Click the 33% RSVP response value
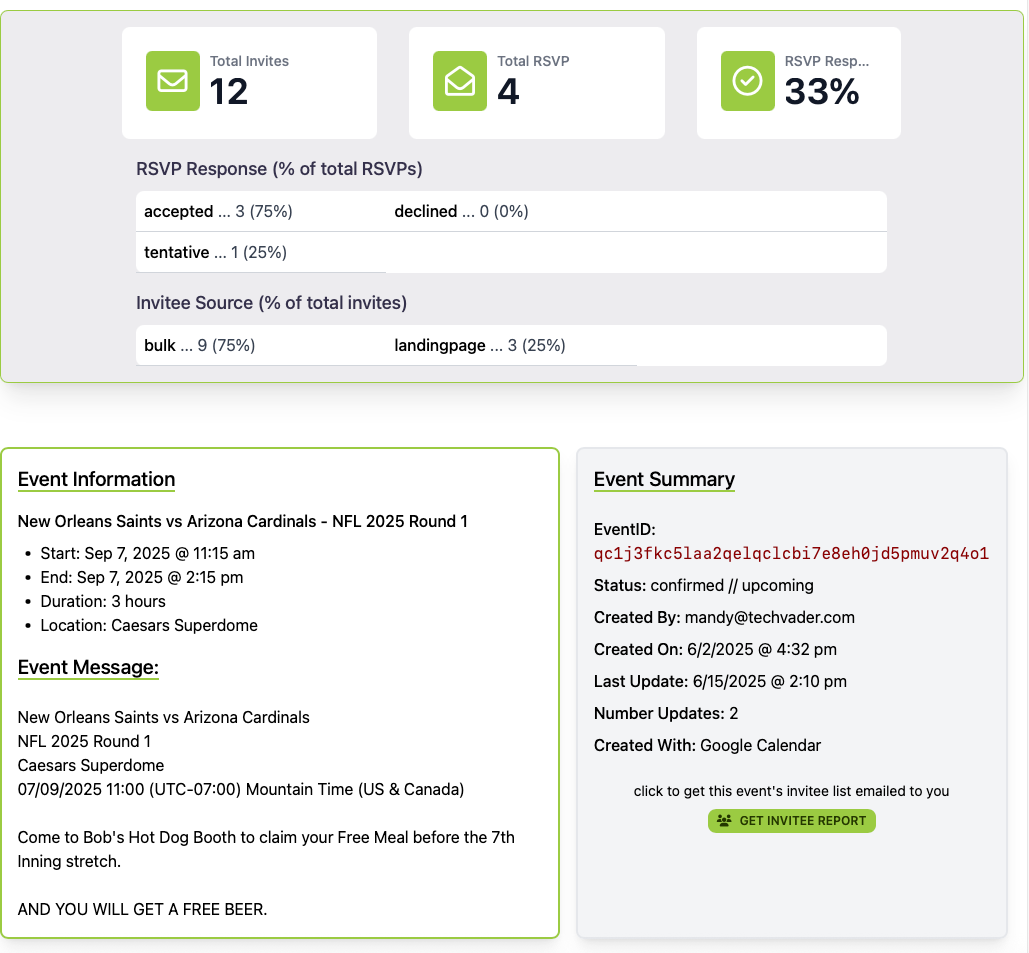The image size is (1029, 953). (822, 91)
